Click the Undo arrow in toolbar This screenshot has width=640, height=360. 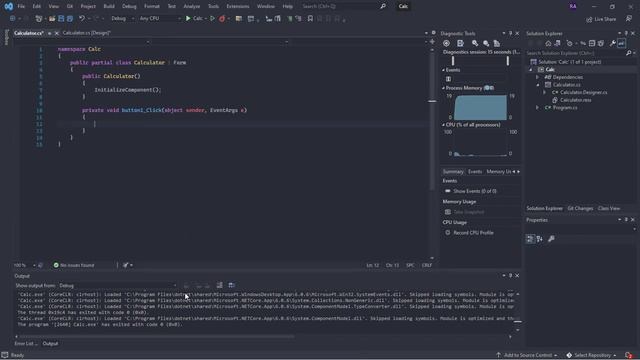tap(82, 18)
